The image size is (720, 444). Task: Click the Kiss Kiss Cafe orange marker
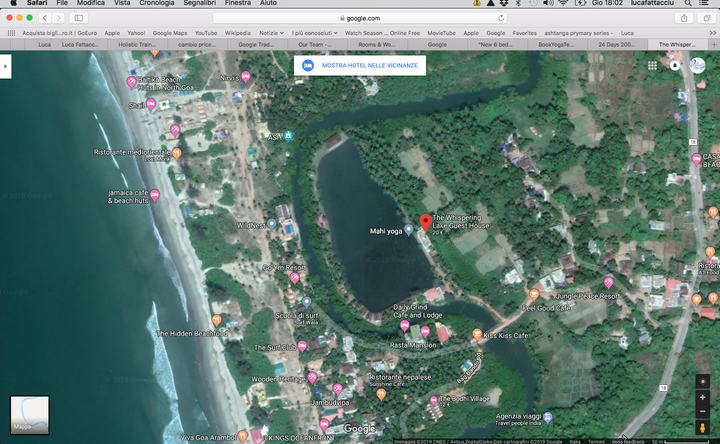pos(477,334)
